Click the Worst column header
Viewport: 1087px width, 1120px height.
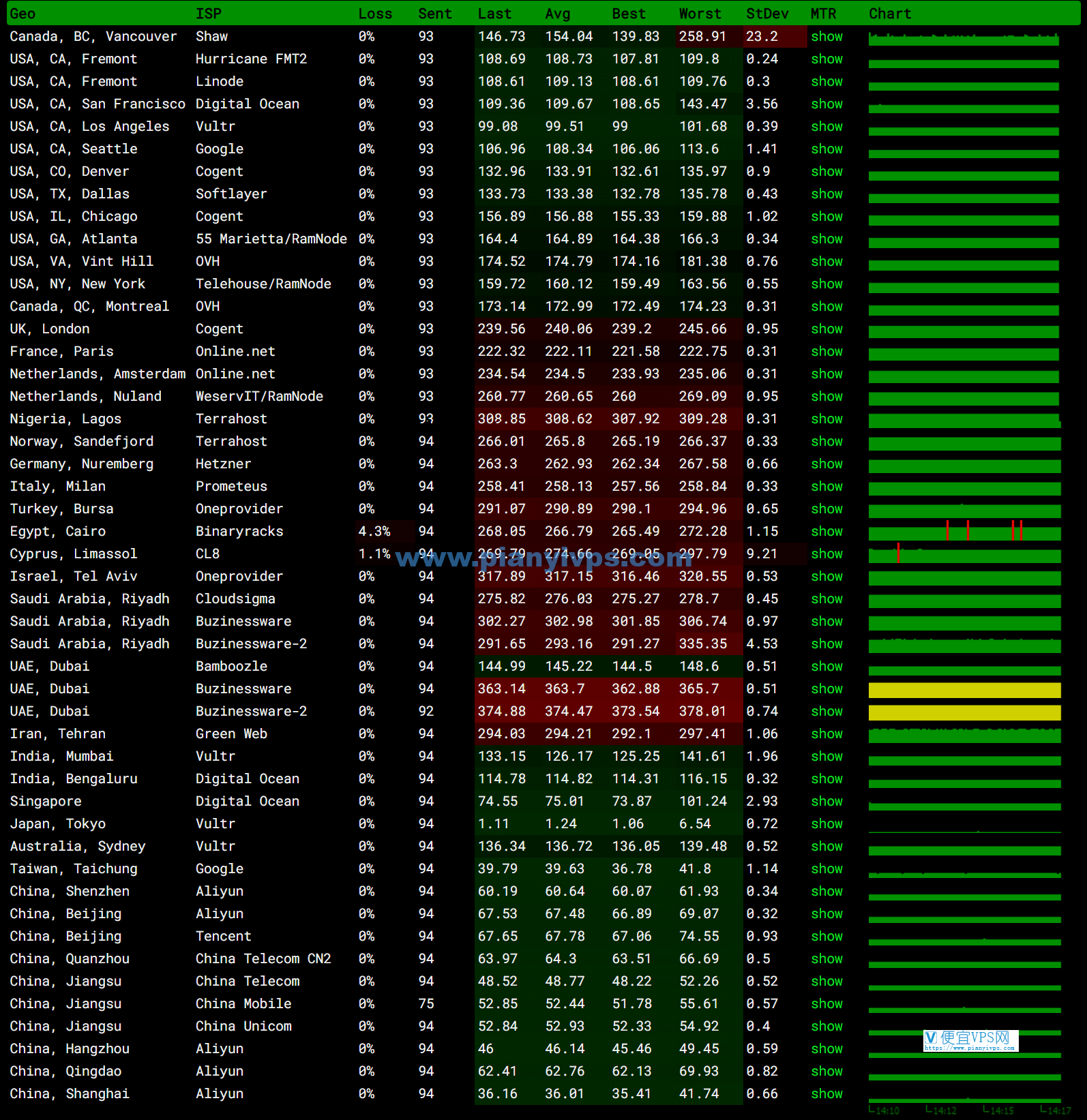(700, 14)
